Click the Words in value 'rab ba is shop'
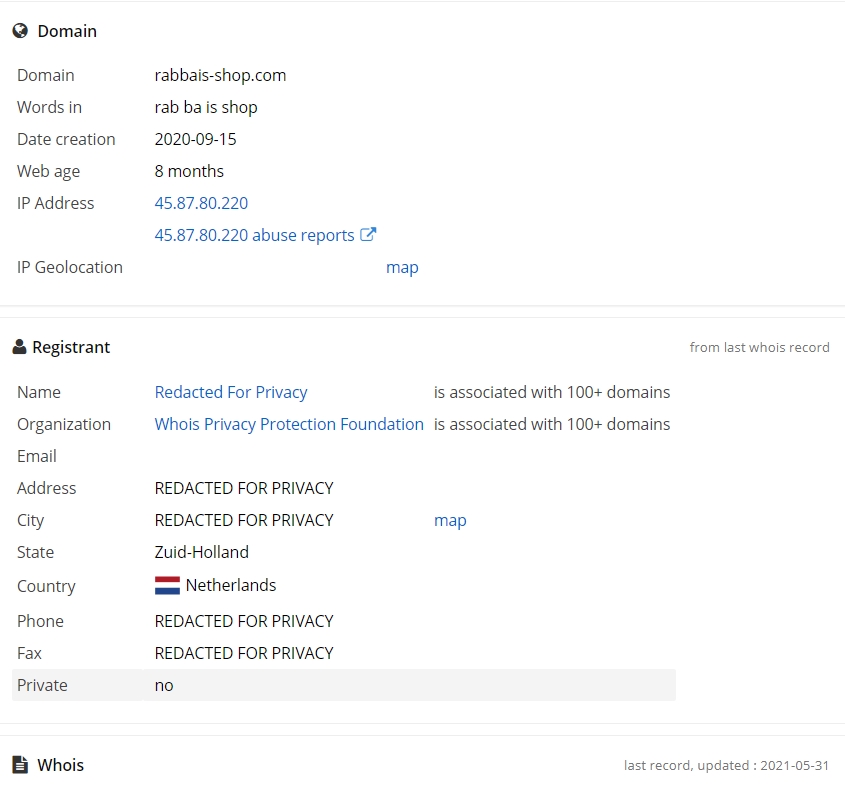 [206, 107]
